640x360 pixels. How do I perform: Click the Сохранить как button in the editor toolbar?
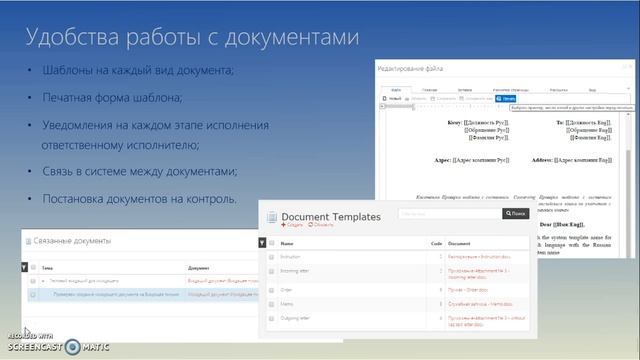(x=476, y=98)
